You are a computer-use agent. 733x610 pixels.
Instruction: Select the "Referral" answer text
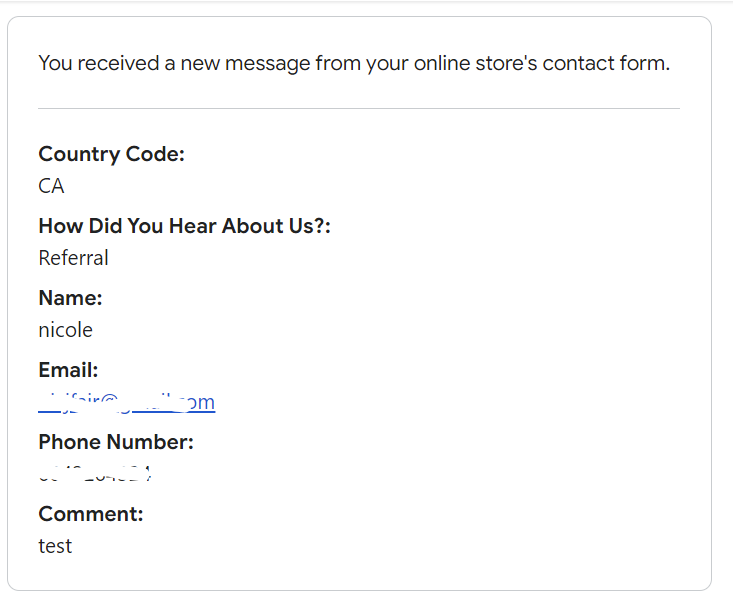[73, 258]
